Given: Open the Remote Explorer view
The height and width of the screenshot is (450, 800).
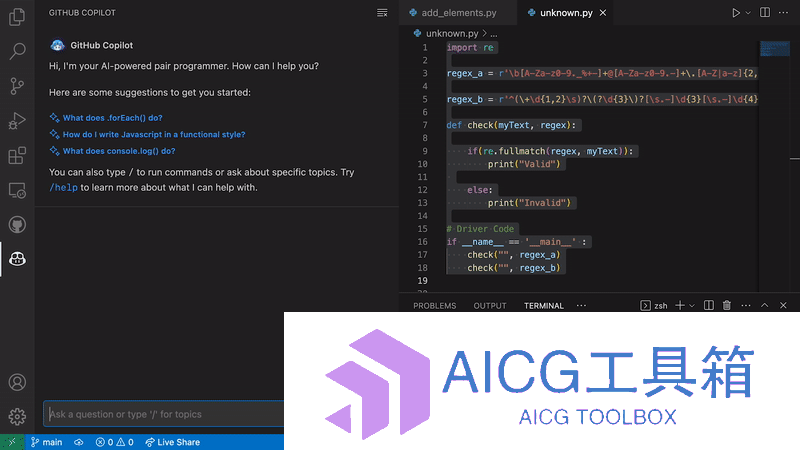Looking at the screenshot, I should 17,190.
